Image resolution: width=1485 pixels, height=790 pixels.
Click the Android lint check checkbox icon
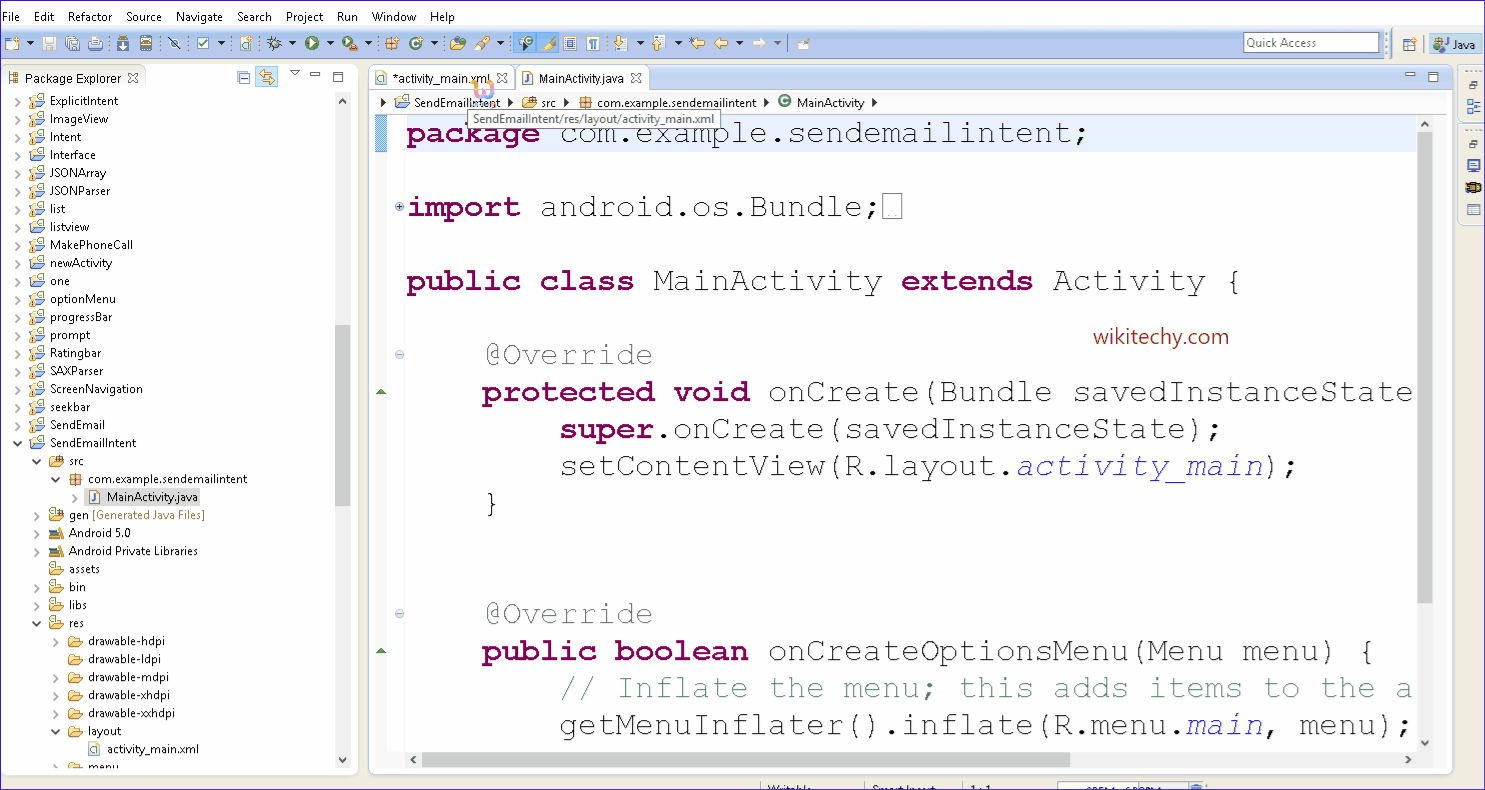pos(203,43)
